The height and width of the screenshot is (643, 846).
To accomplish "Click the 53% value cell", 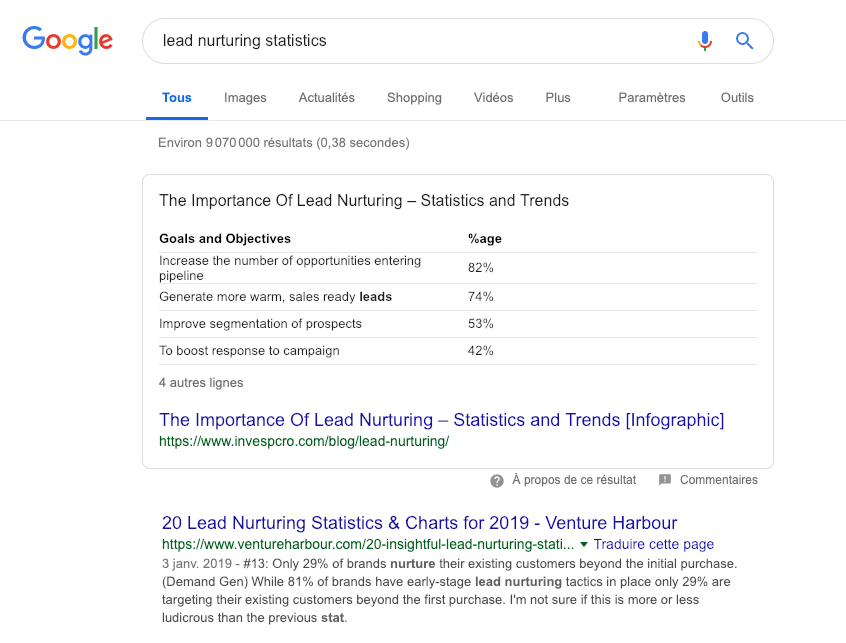I will 480,324.
